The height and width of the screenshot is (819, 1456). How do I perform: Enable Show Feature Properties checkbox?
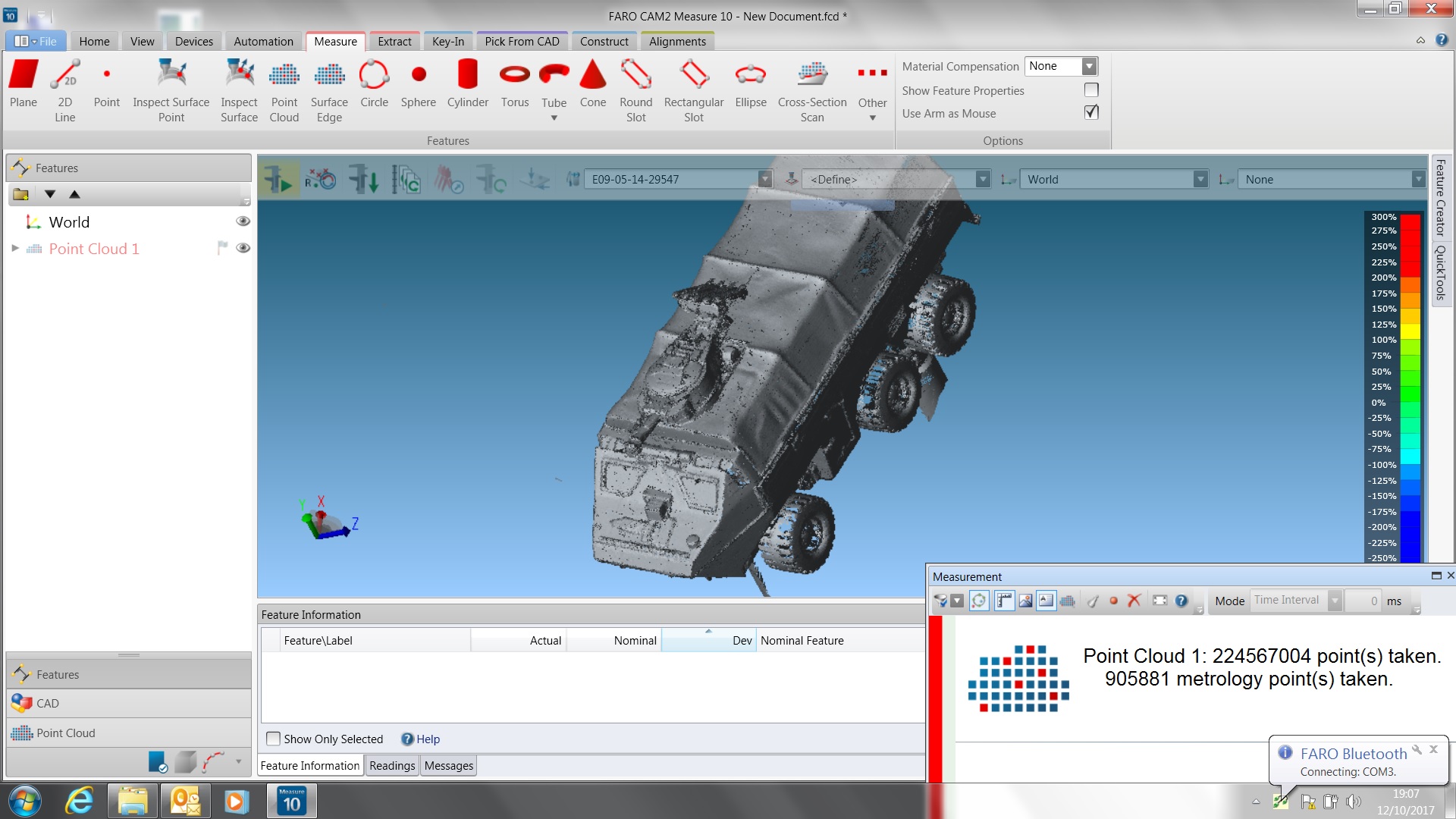click(x=1091, y=90)
